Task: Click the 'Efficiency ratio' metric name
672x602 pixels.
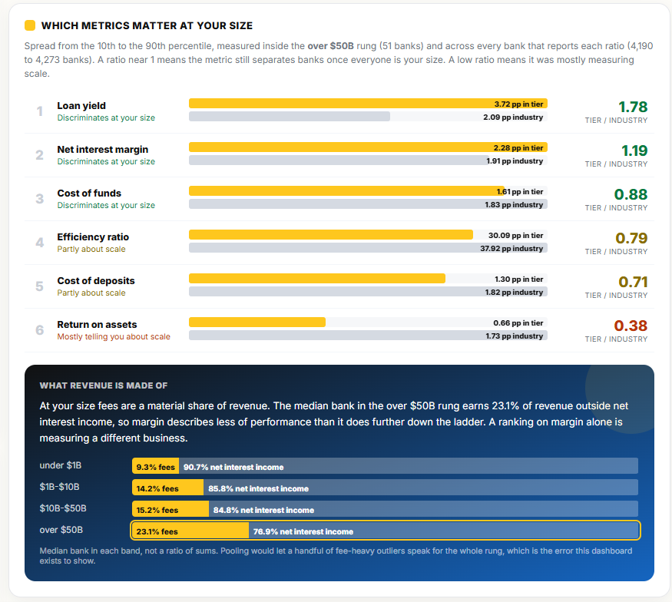Action: (93, 237)
